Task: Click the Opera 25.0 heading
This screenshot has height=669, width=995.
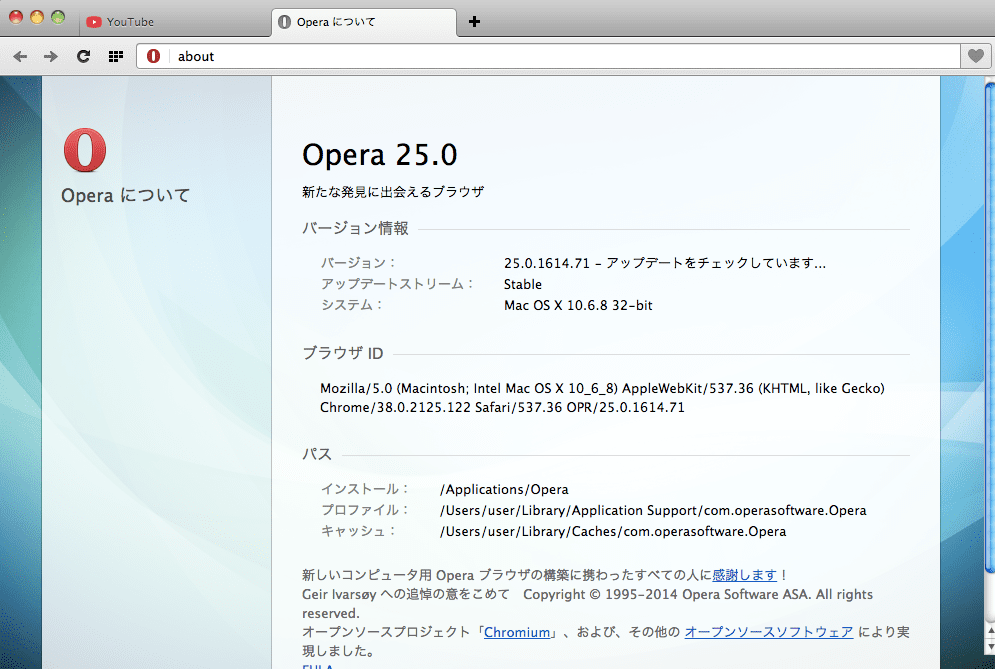Action: pyautogui.click(x=379, y=155)
